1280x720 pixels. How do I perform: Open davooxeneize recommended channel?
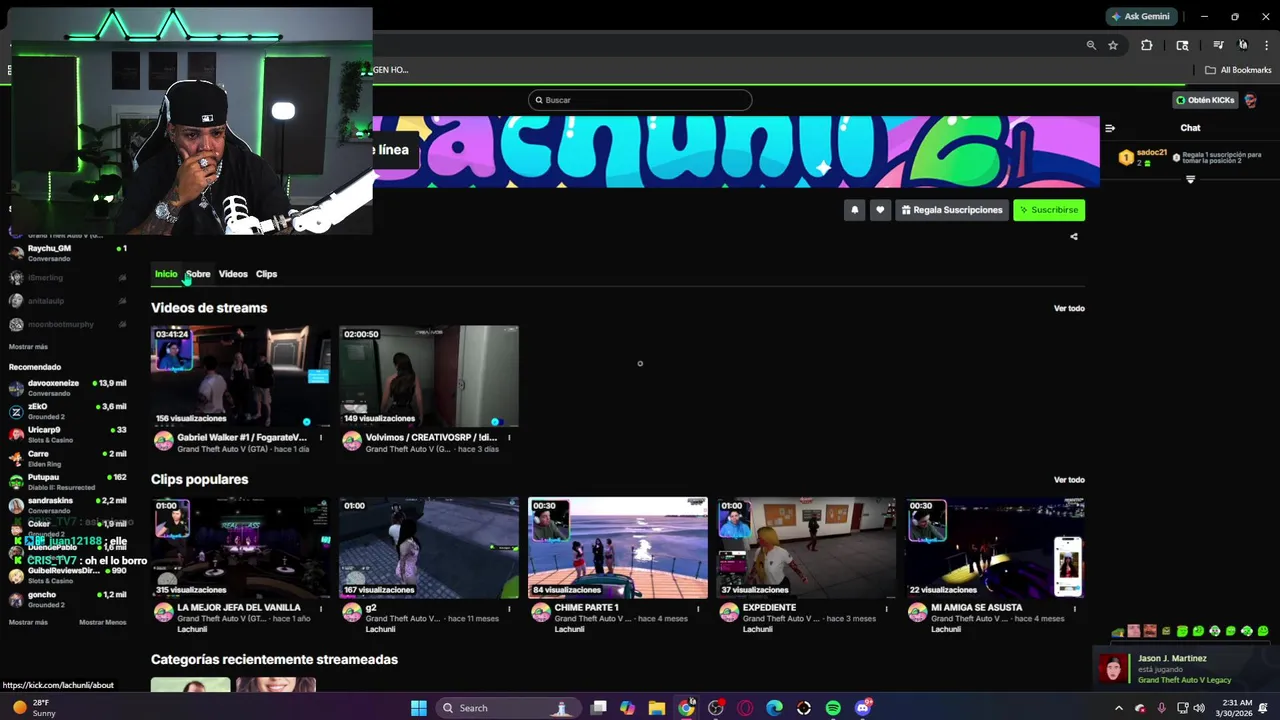coord(68,388)
